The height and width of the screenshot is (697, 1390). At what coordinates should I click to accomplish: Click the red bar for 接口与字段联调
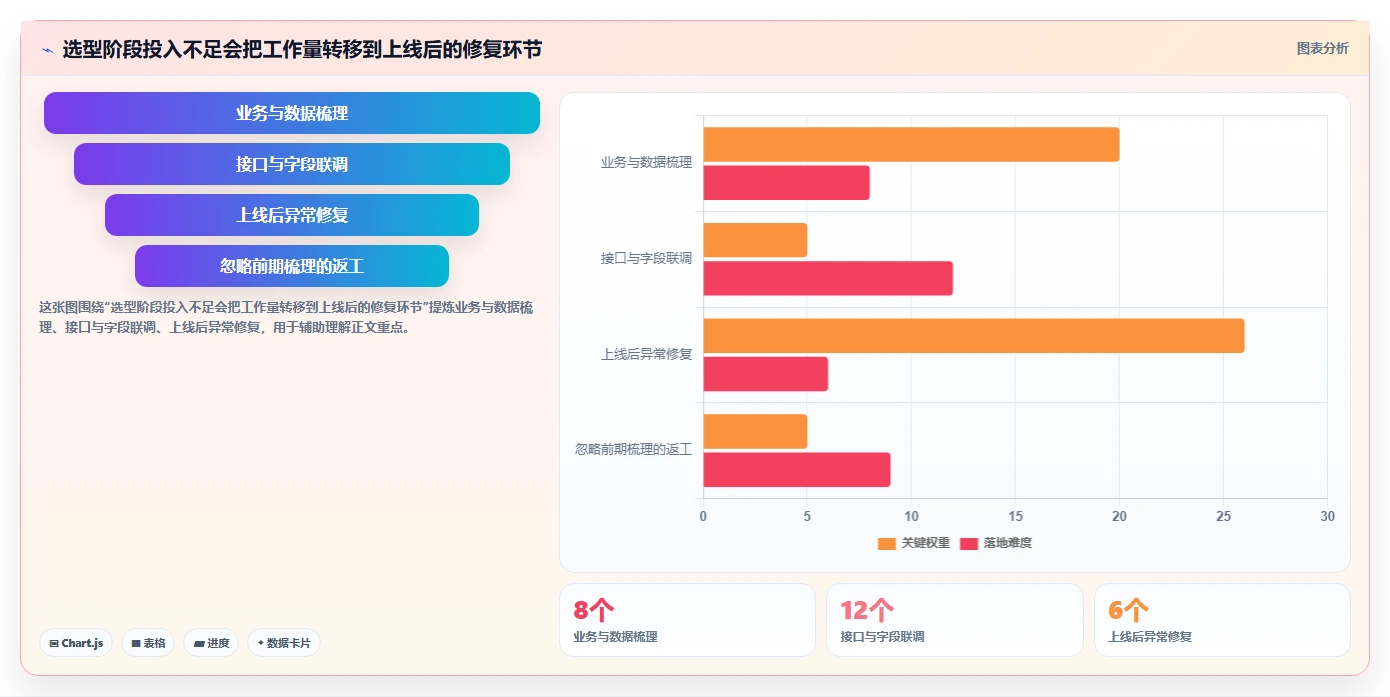(x=828, y=278)
